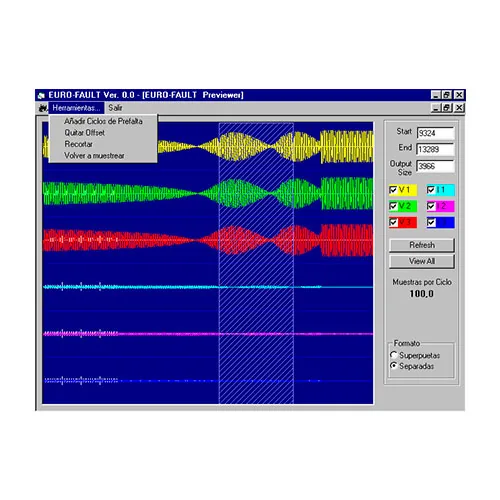Restore the inner Previewer child window
The image size is (500, 500).
[x=447, y=108]
